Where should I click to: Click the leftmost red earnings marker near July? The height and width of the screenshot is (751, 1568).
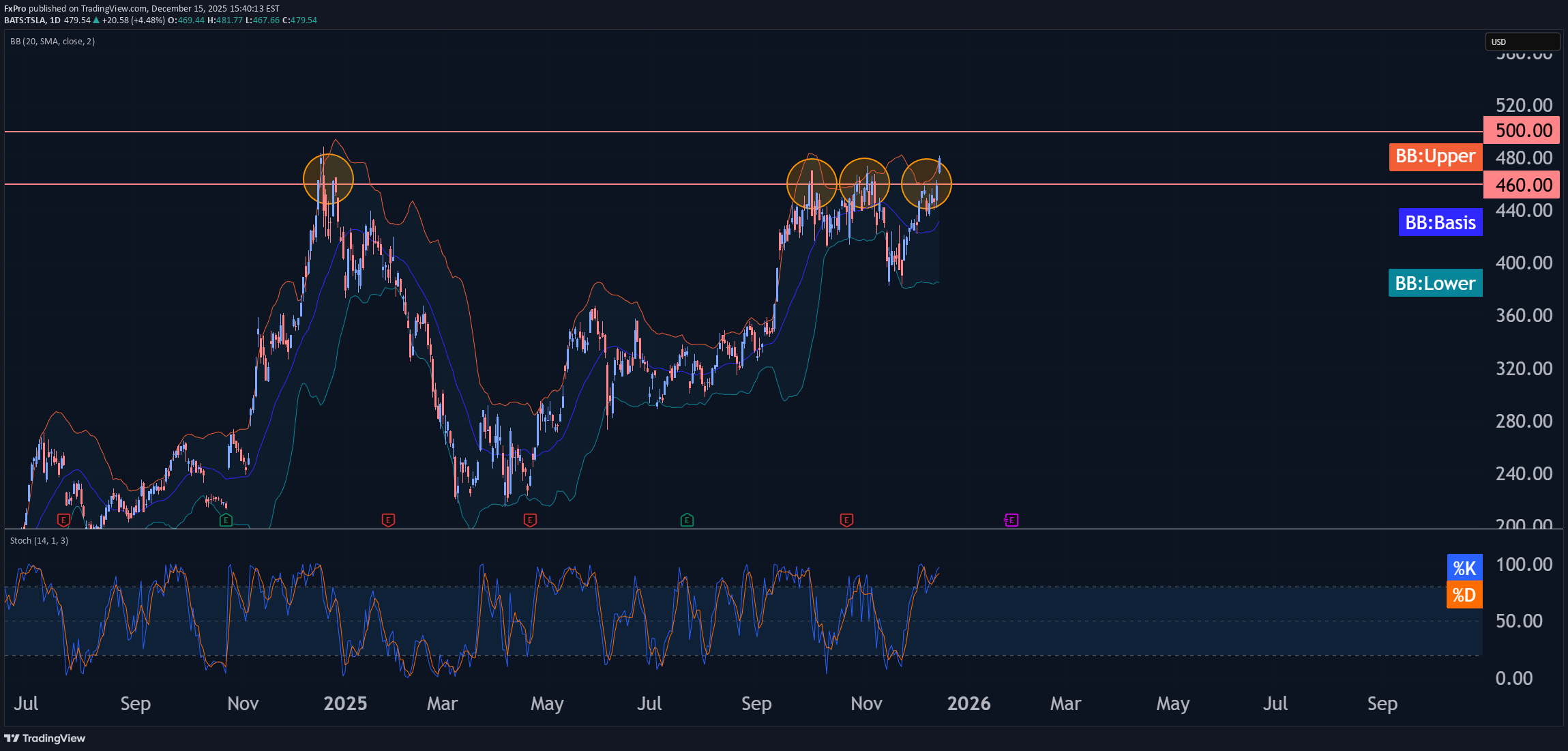(63, 520)
